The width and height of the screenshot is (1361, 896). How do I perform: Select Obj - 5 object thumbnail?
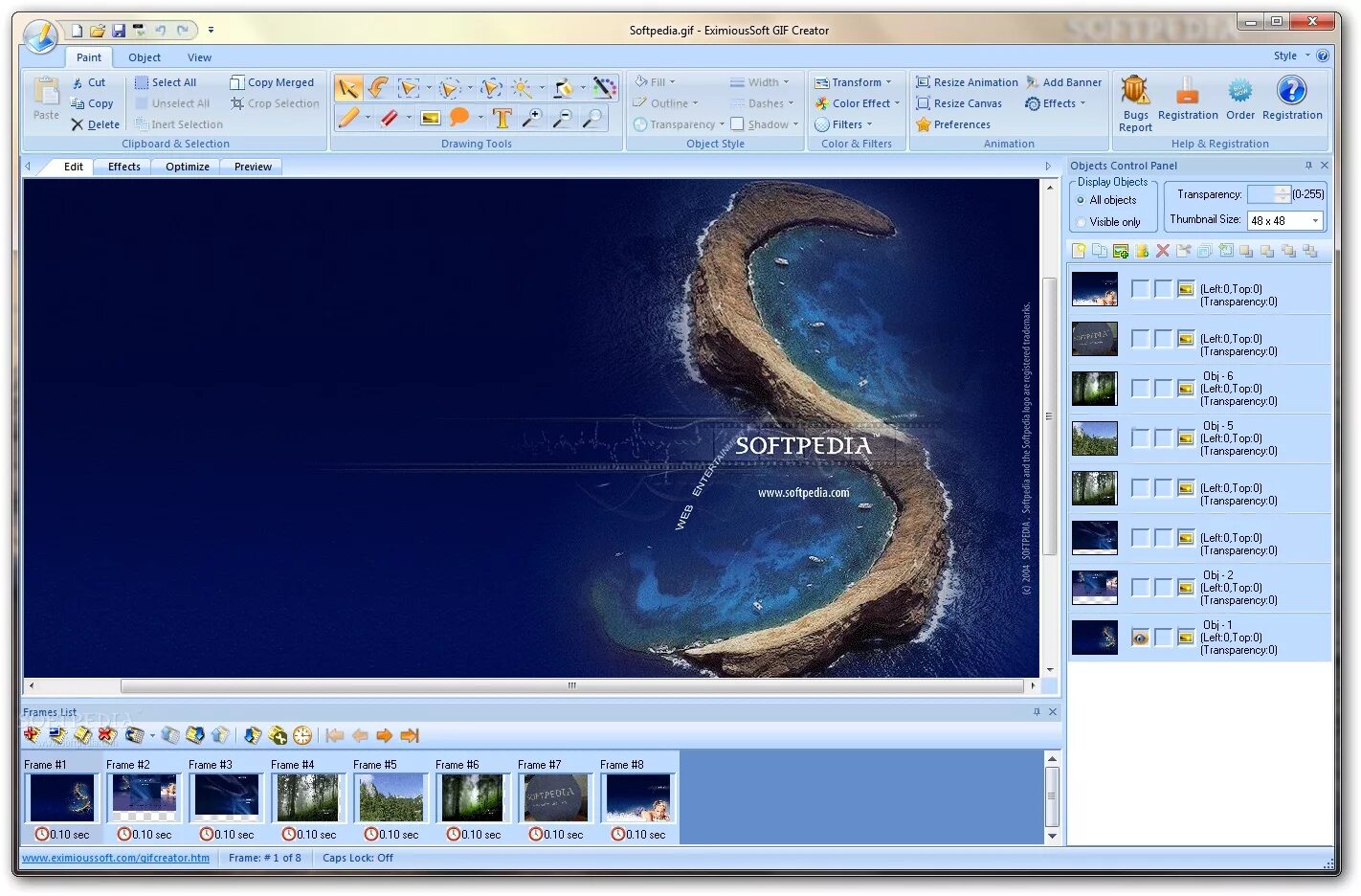(x=1095, y=438)
